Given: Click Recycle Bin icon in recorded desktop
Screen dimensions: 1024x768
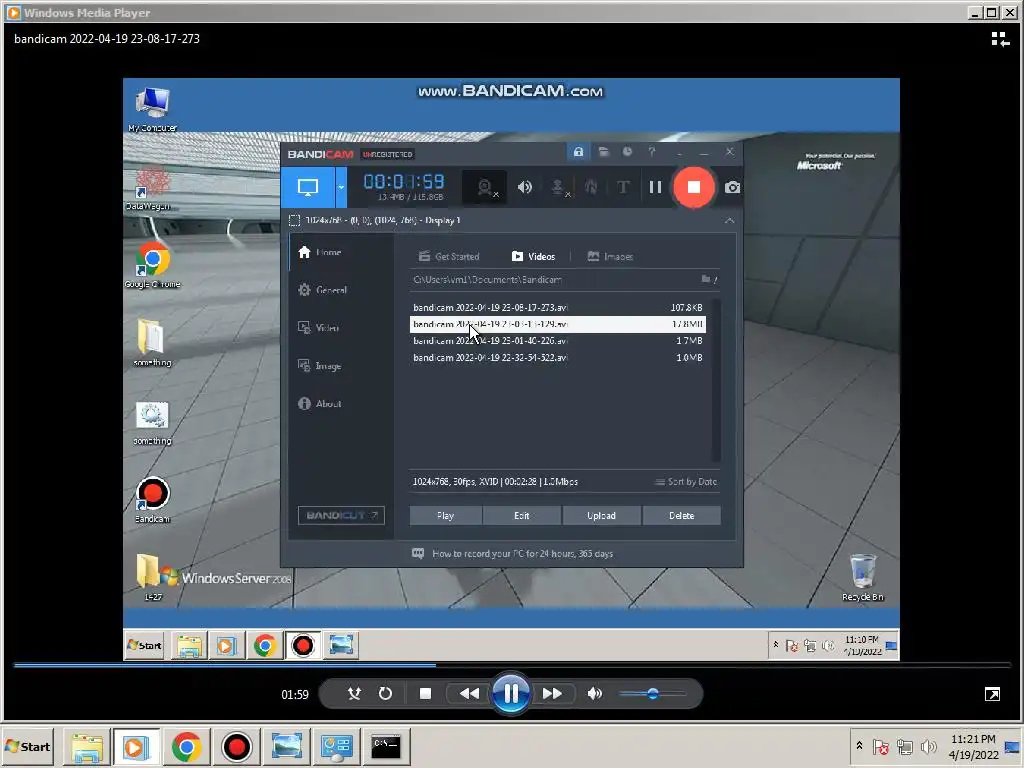Looking at the screenshot, I should pos(863,577).
